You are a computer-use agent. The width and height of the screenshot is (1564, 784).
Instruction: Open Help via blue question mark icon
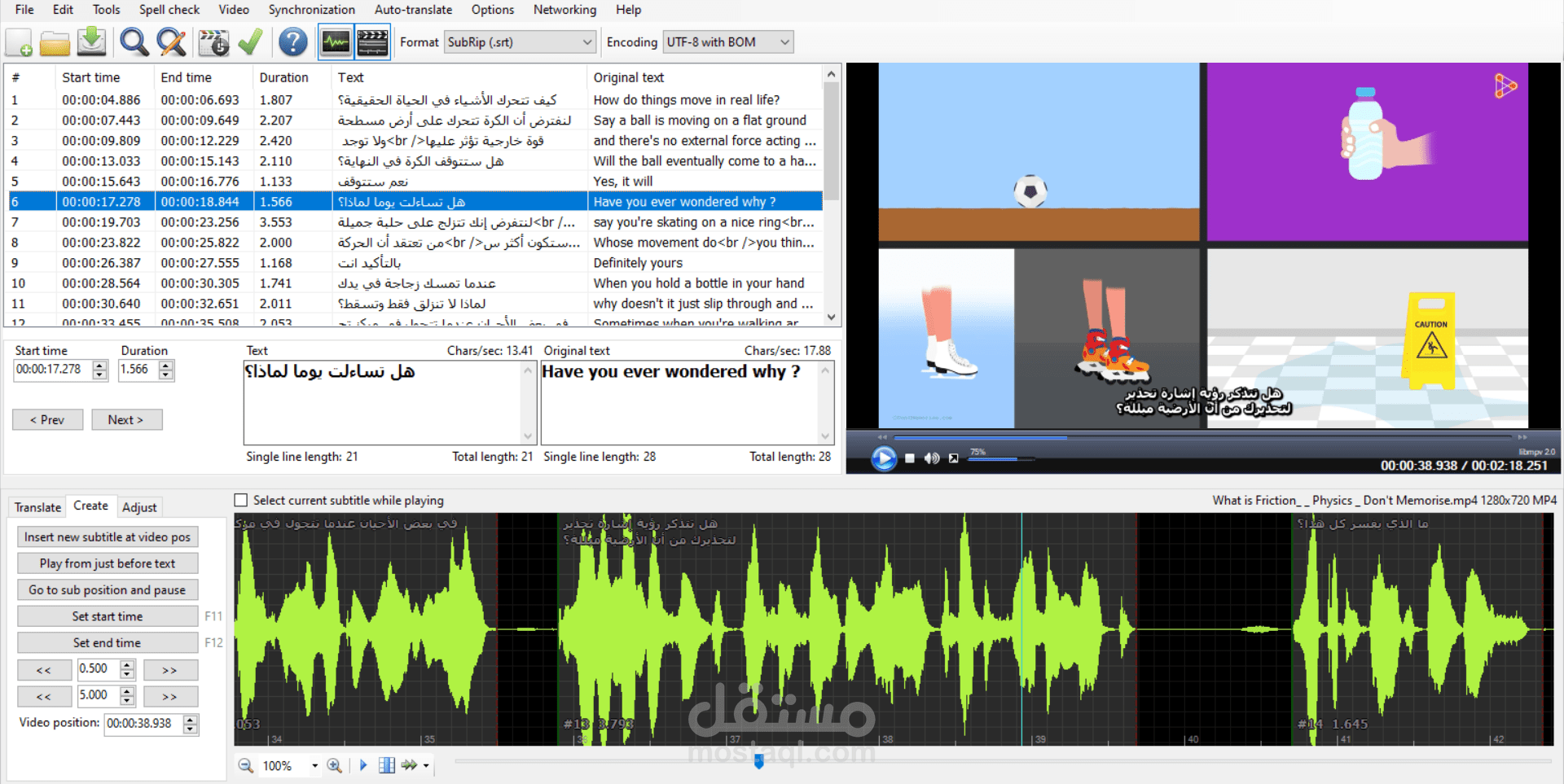coord(293,42)
